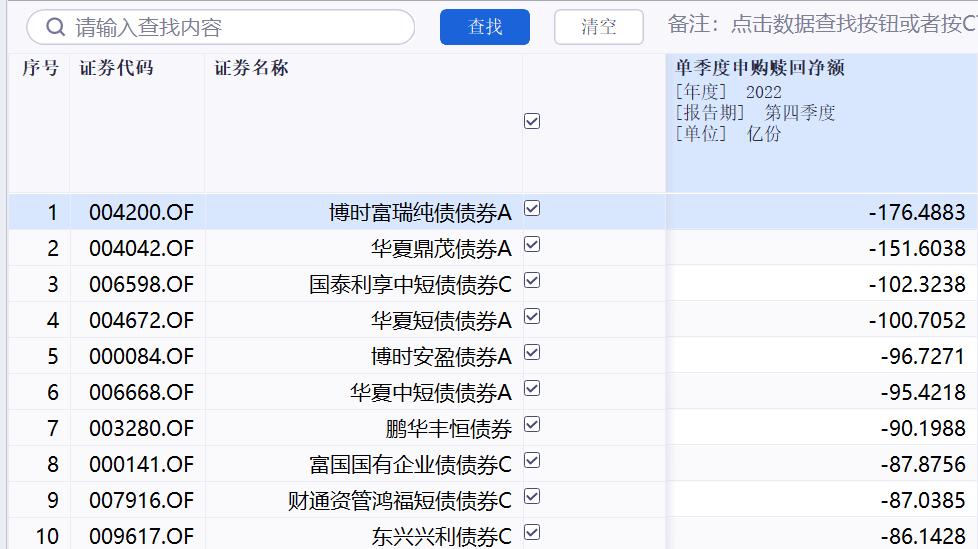This screenshot has height=549, width=978.
Task: Toggle checkbox for 东兴兴利债券C
Action: coord(532,533)
